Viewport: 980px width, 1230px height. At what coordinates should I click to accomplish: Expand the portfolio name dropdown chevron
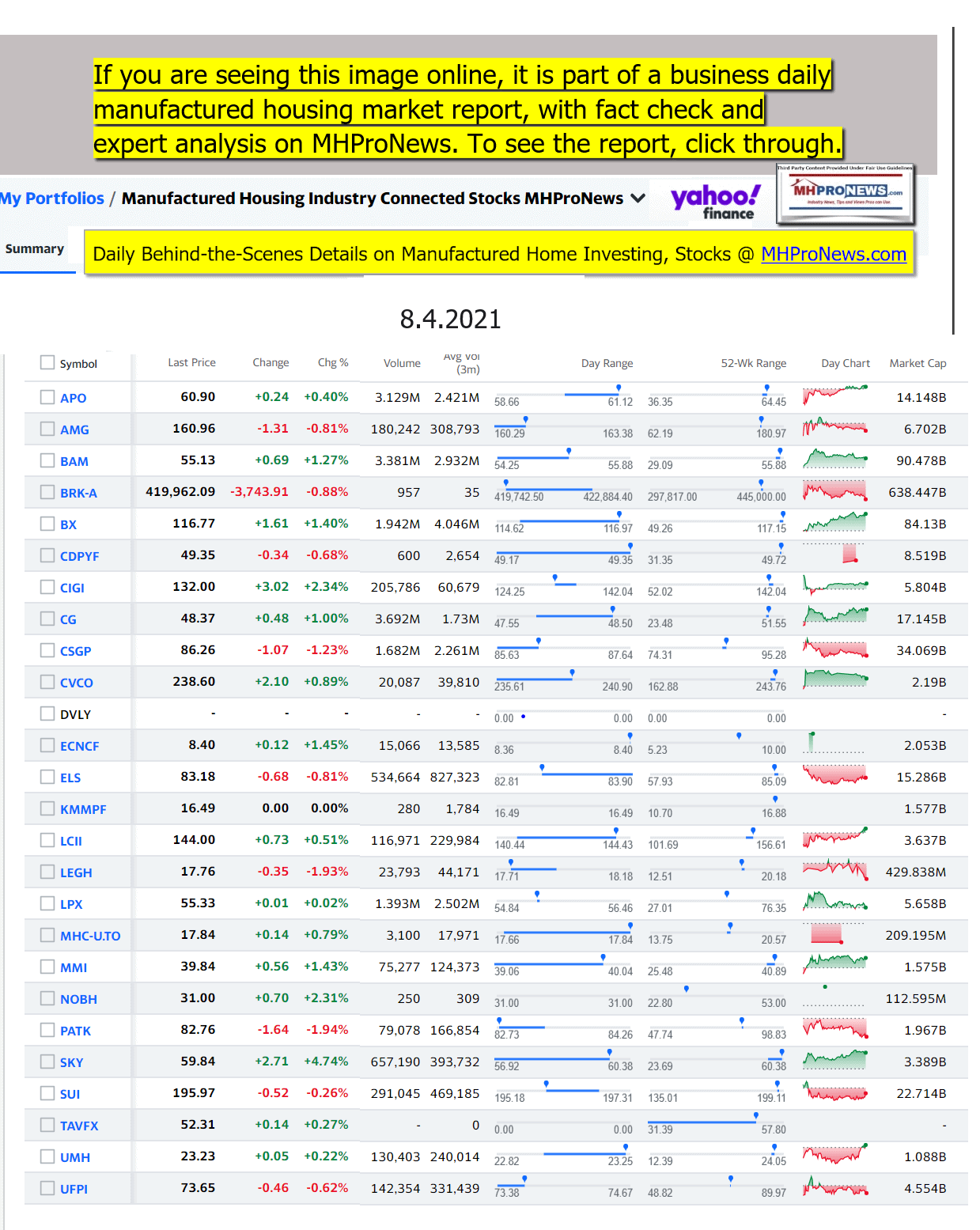pyautogui.click(x=638, y=199)
